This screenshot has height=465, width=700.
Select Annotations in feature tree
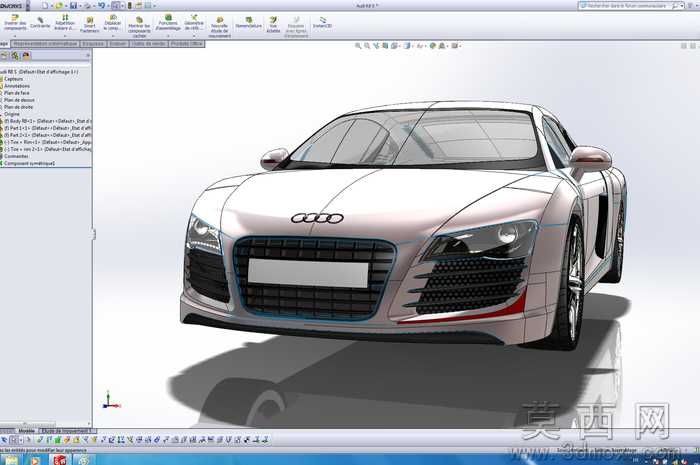[17, 86]
